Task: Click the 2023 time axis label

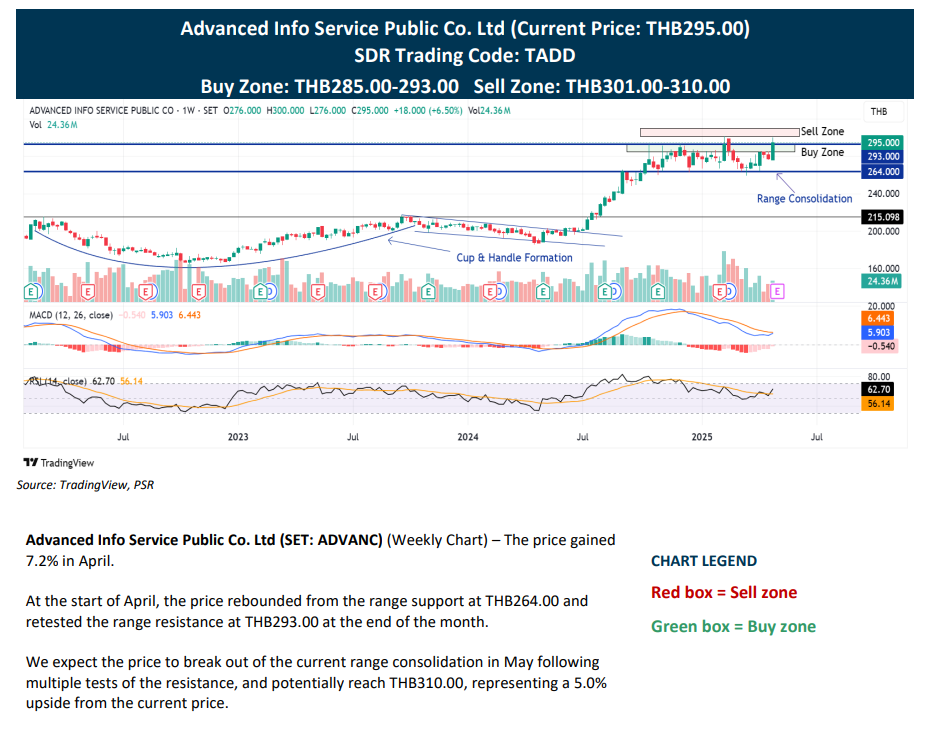Action: (x=238, y=436)
